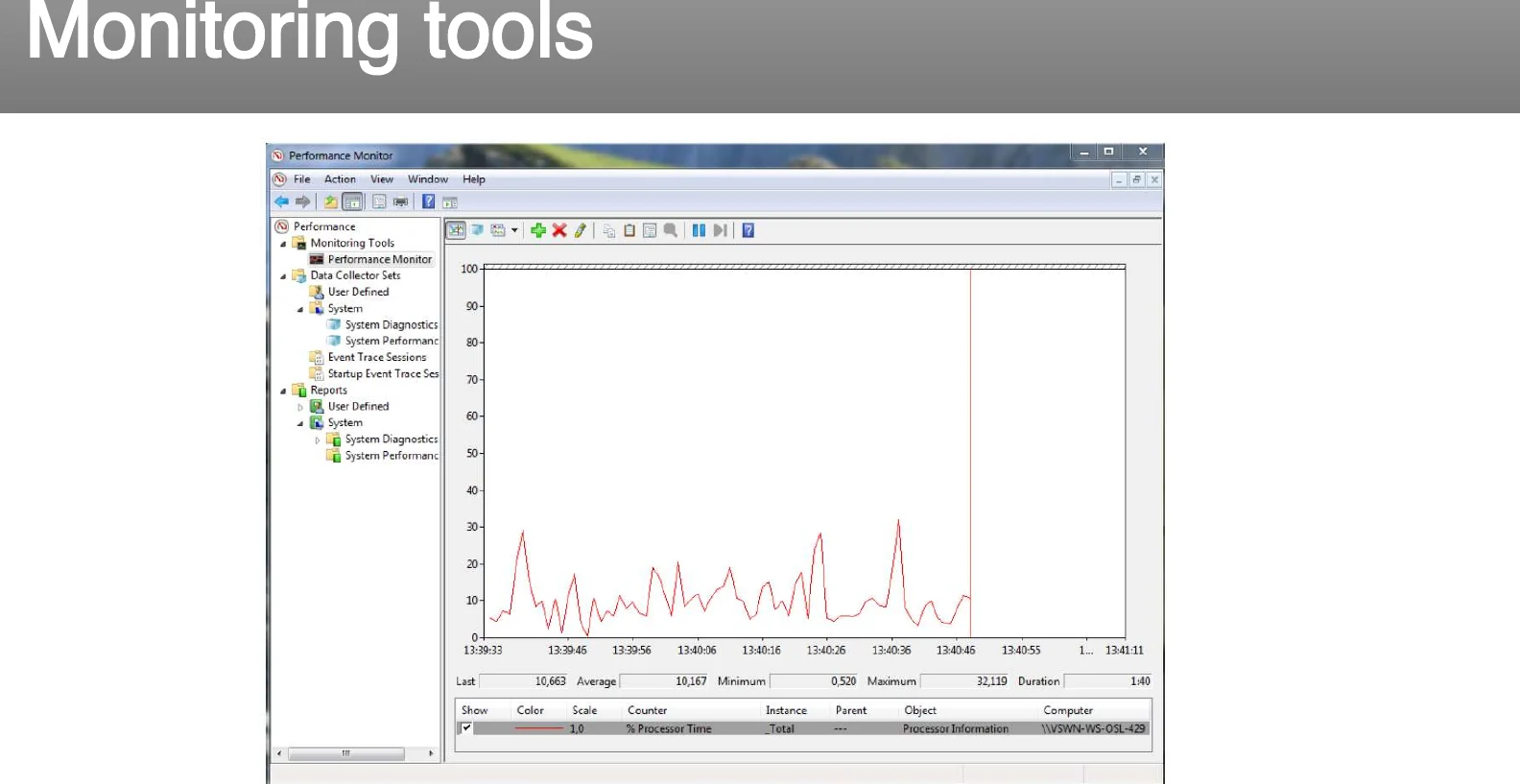Click the scroll-left arrow under the tree
This screenshot has width=1520, height=784.
pyautogui.click(x=279, y=753)
